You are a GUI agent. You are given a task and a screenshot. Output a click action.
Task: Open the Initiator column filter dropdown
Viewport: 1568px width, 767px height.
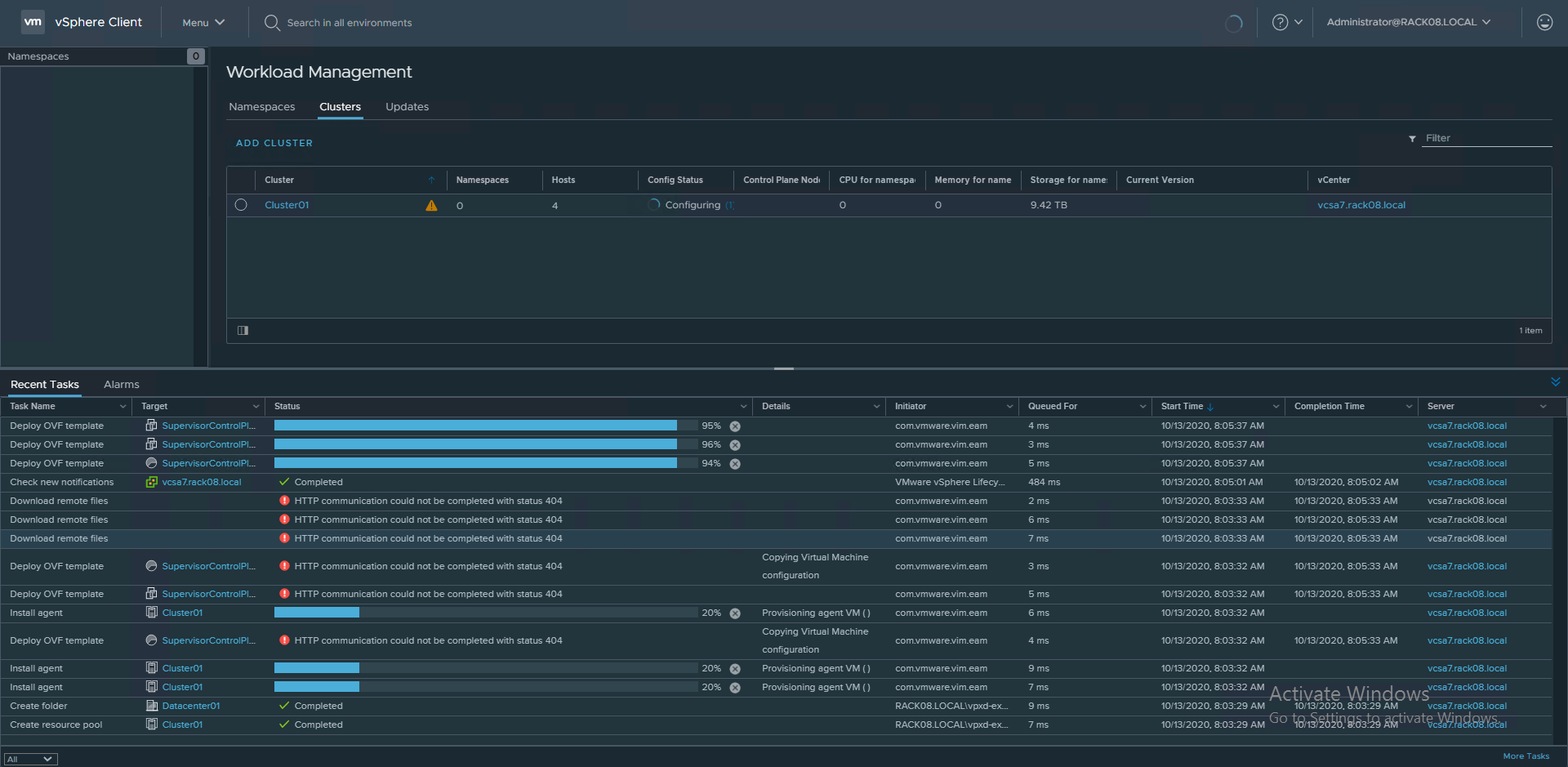tap(1009, 407)
